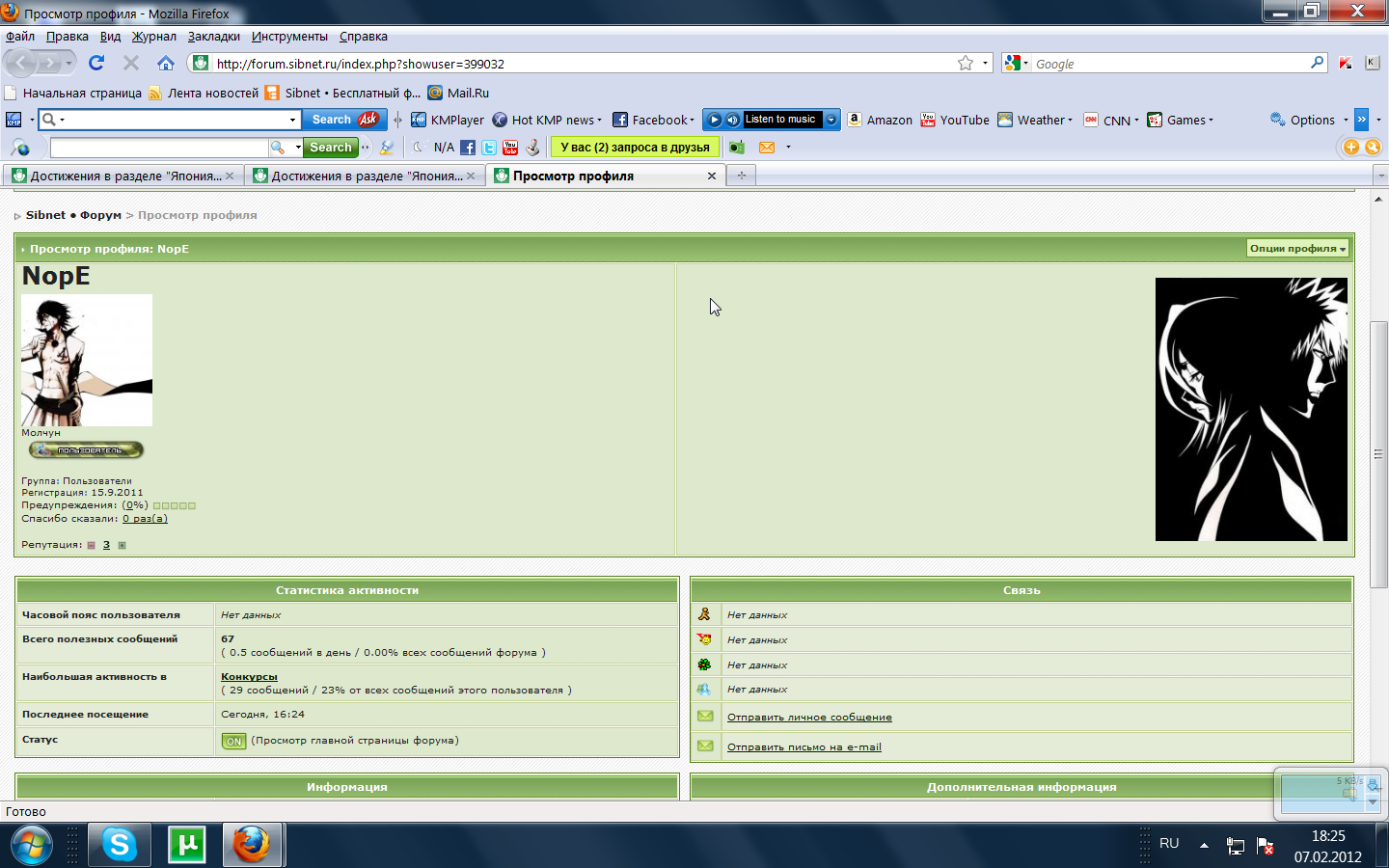The image size is (1389, 868).
Task: Go to Firefox home page
Action: [166, 63]
